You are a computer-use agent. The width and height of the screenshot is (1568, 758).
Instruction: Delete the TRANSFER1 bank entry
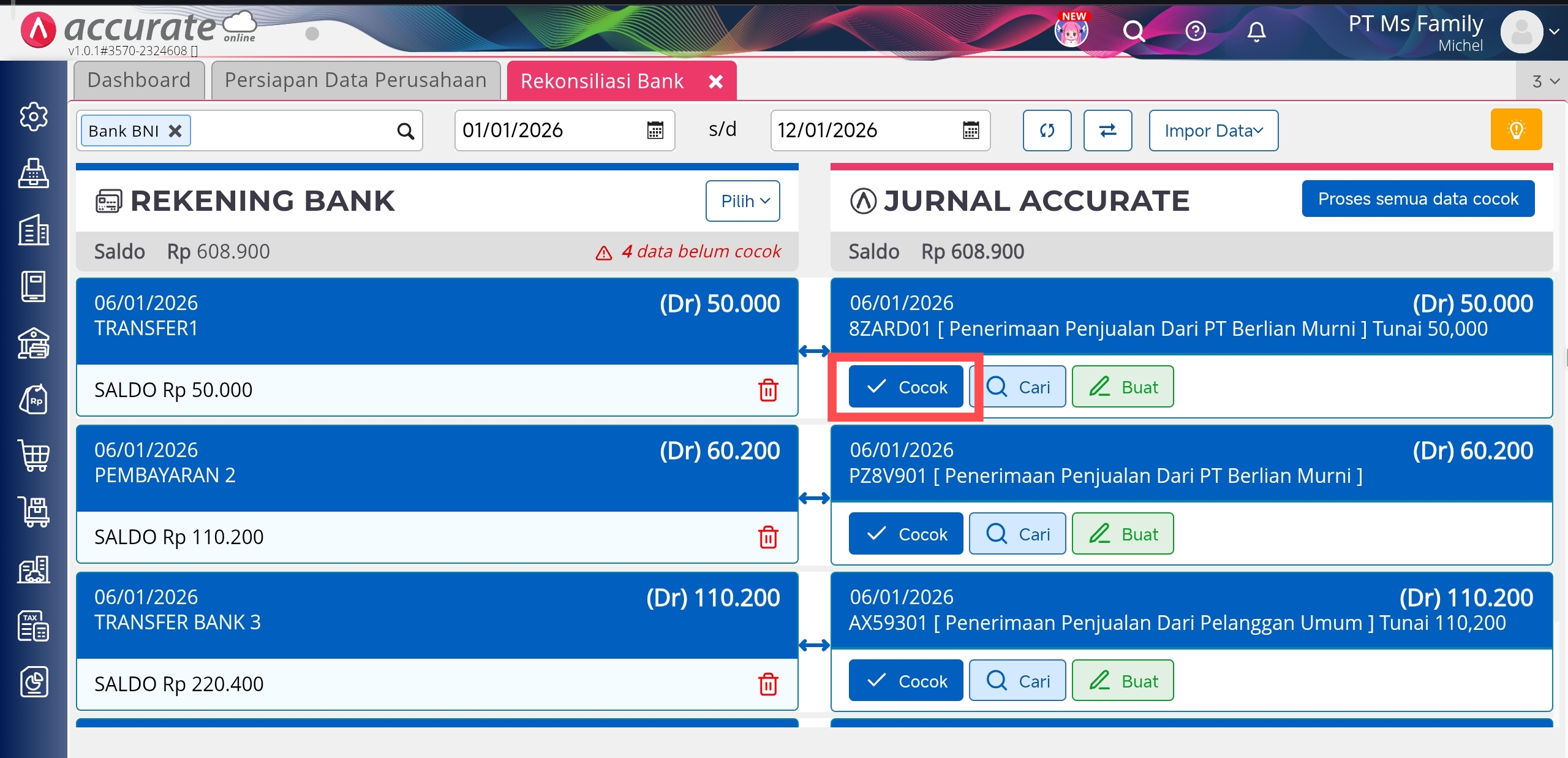click(768, 390)
